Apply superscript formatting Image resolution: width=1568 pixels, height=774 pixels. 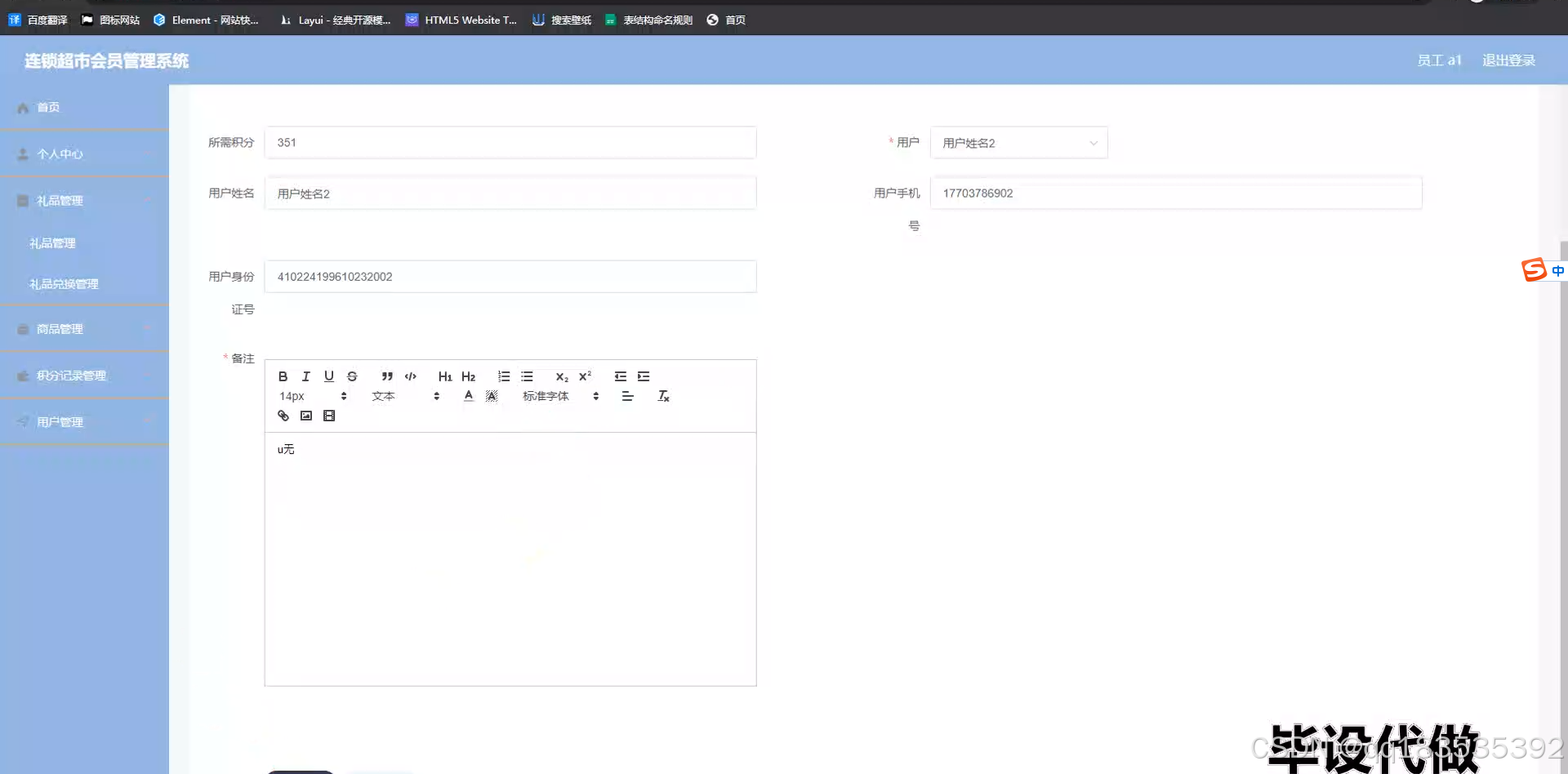pyautogui.click(x=585, y=376)
